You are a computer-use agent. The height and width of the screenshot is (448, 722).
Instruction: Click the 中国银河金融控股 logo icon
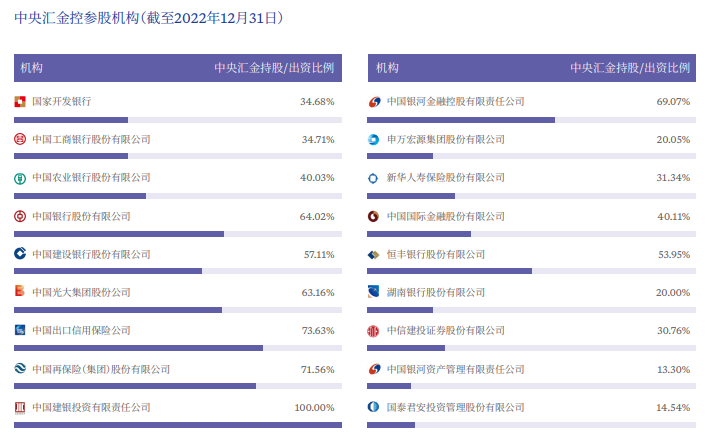374,102
